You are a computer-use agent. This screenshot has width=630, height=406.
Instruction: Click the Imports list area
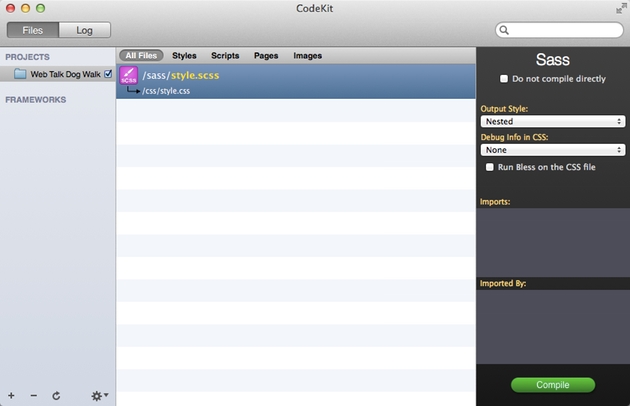pos(553,242)
